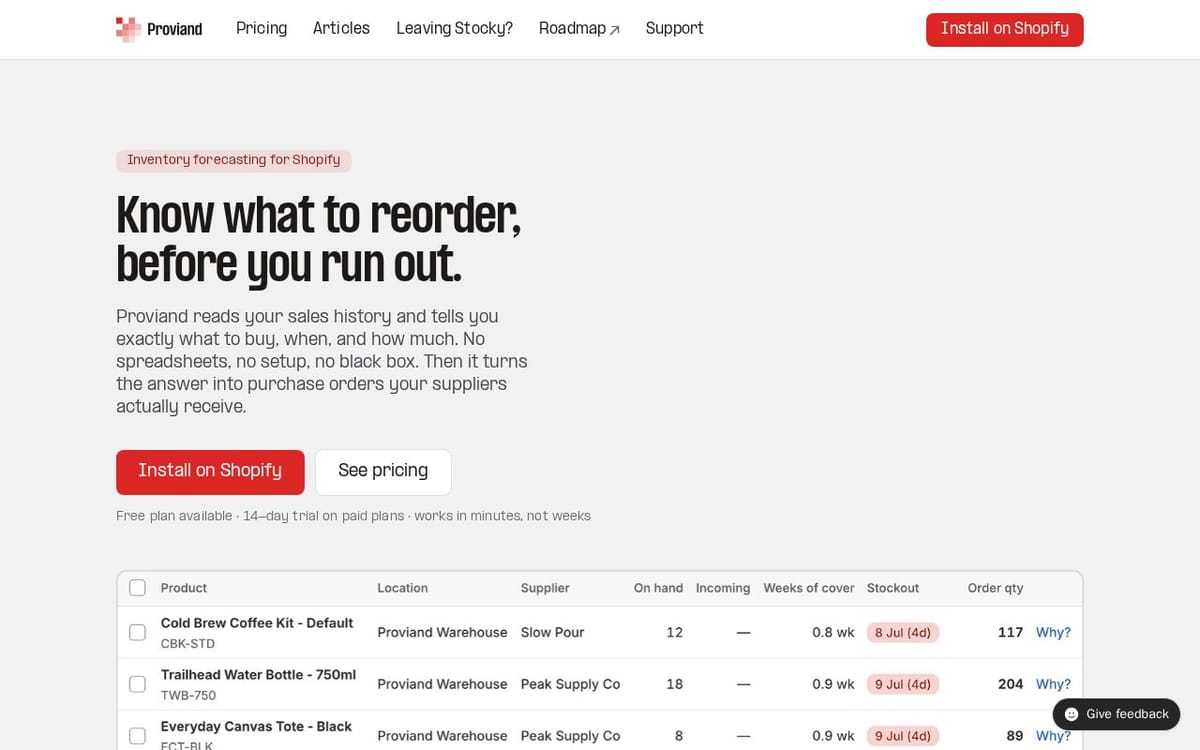The height and width of the screenshot is (750, 1200).
Task: Check the Trailhead Water Bottle row checkbox
Action: click(138, 684)
